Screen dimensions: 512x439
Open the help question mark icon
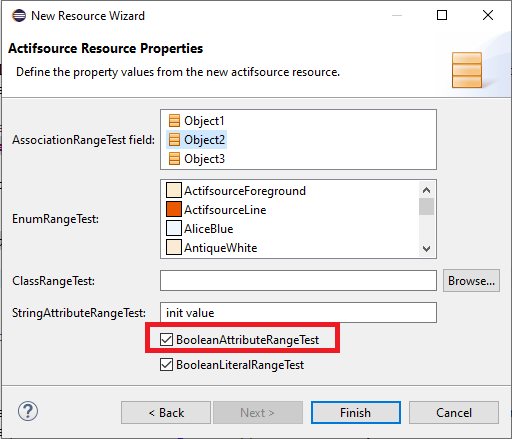pos(28,411)
